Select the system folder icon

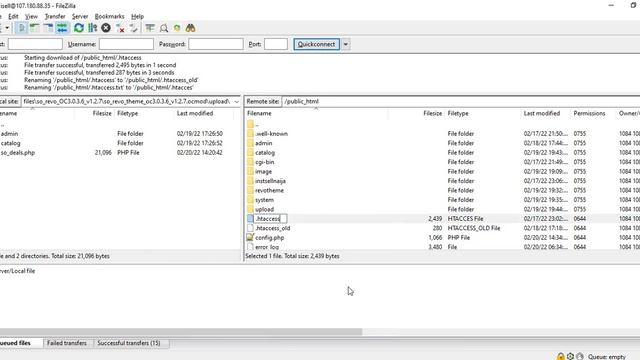point(250,200)
